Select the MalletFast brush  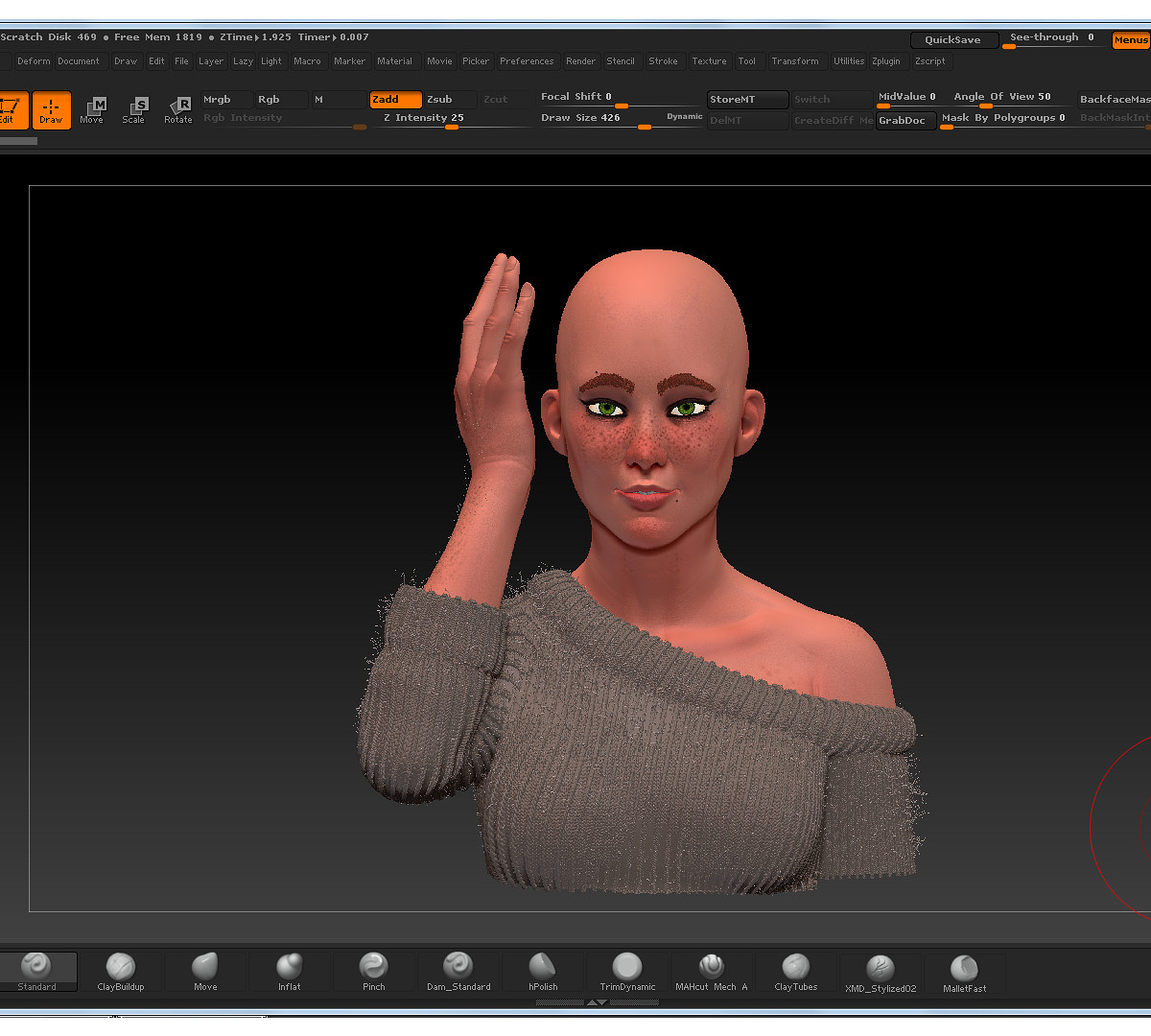point(965,972)
